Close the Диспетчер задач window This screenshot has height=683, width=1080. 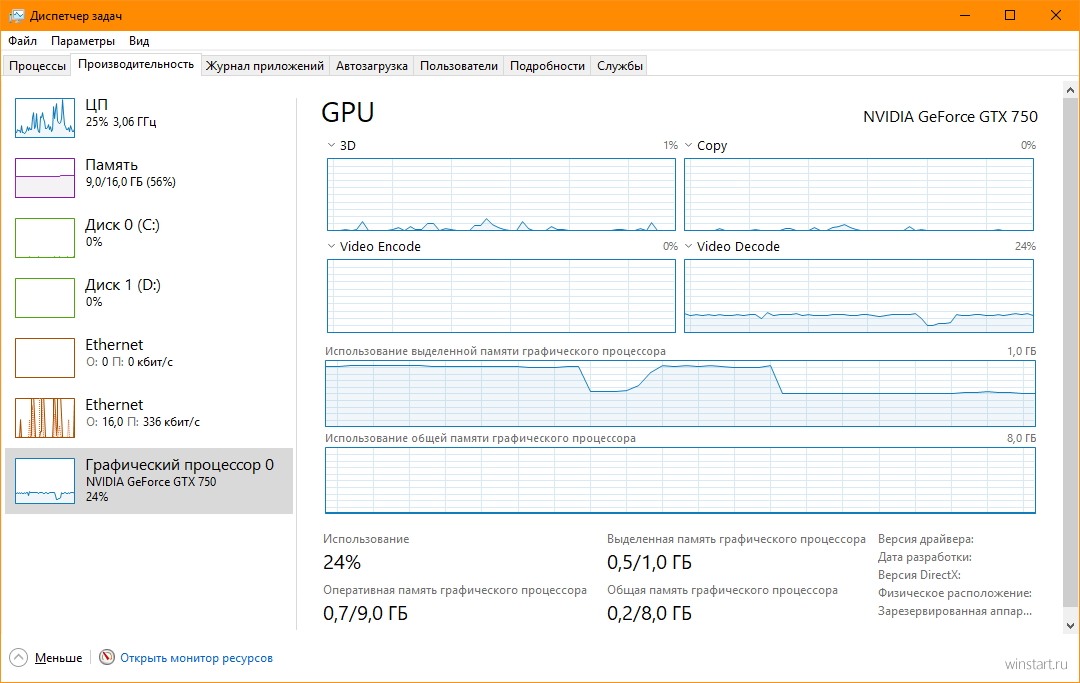(1055, 15)
